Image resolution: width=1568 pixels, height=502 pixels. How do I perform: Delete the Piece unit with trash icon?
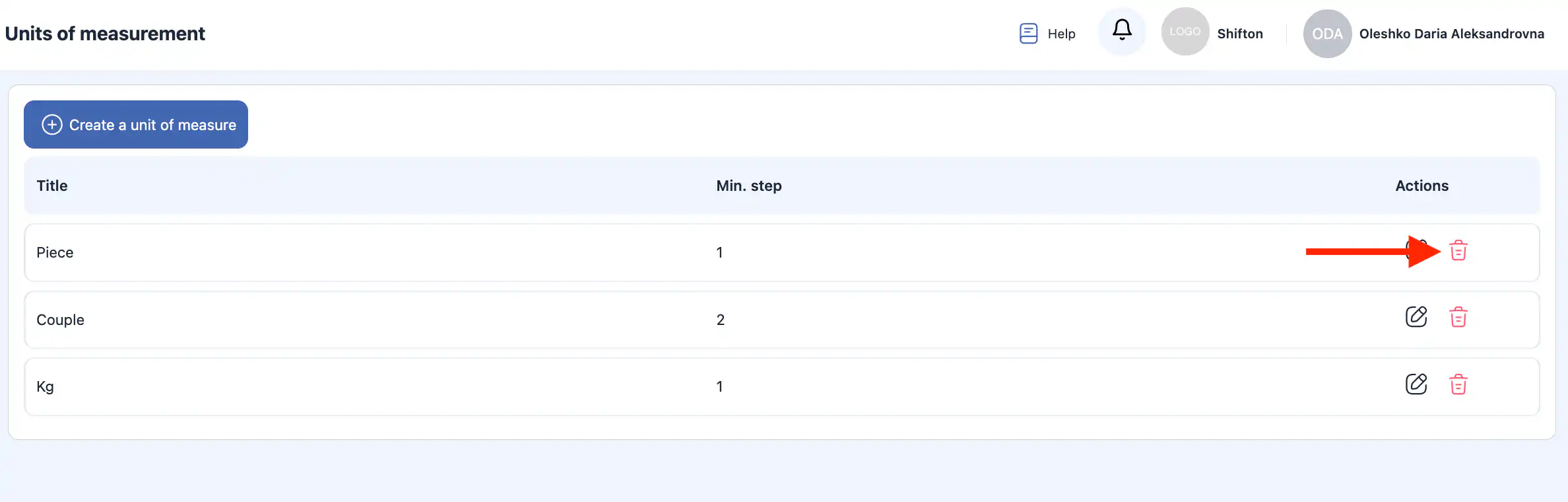click(1458, 251)
